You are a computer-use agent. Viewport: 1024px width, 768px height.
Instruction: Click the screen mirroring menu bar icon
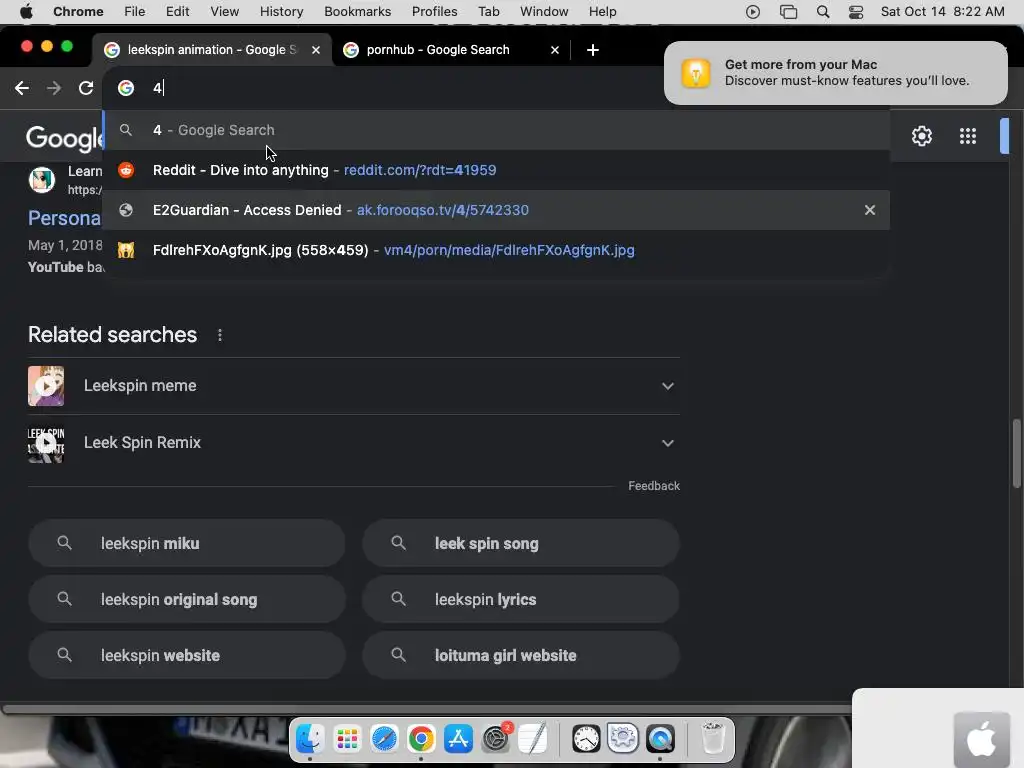point(788,12)
